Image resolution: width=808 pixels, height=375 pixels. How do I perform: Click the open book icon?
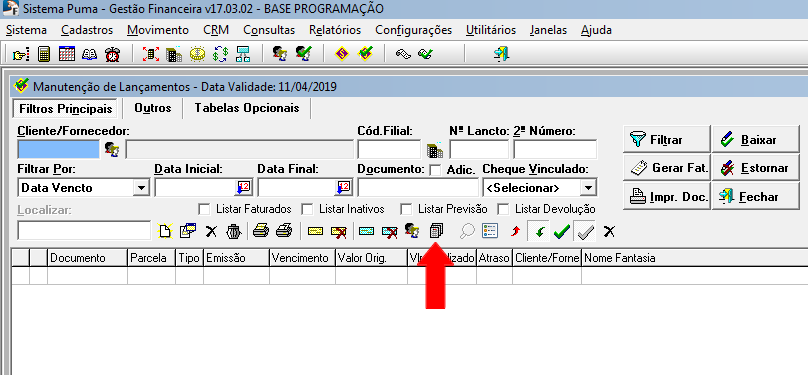(89, 54)
